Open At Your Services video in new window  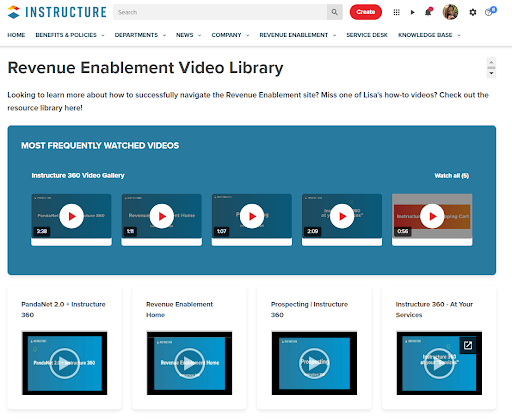[468, 345]
